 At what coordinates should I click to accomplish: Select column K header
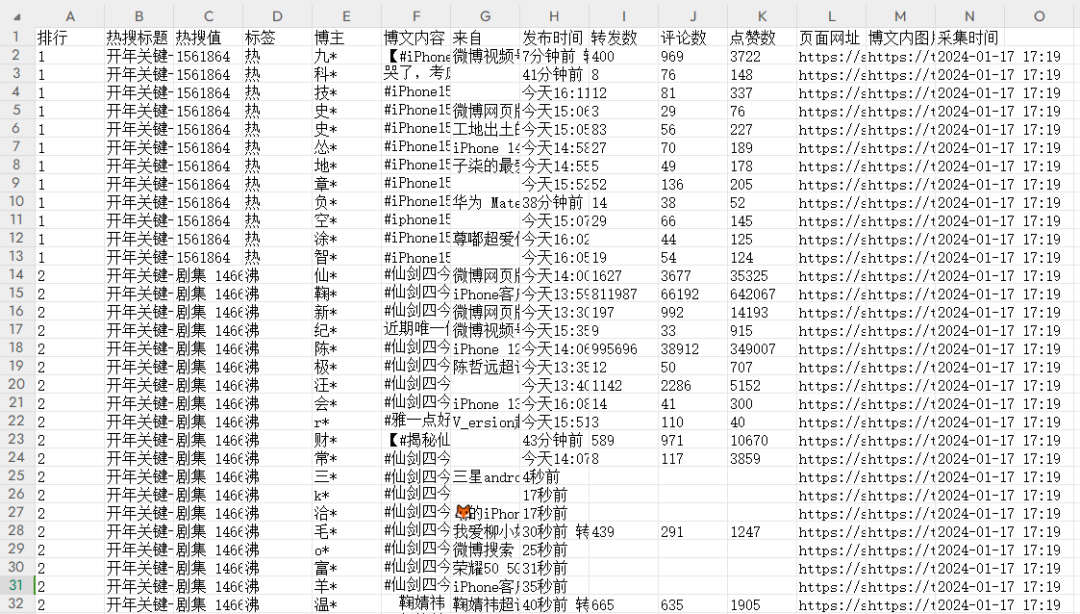(762, 16)
